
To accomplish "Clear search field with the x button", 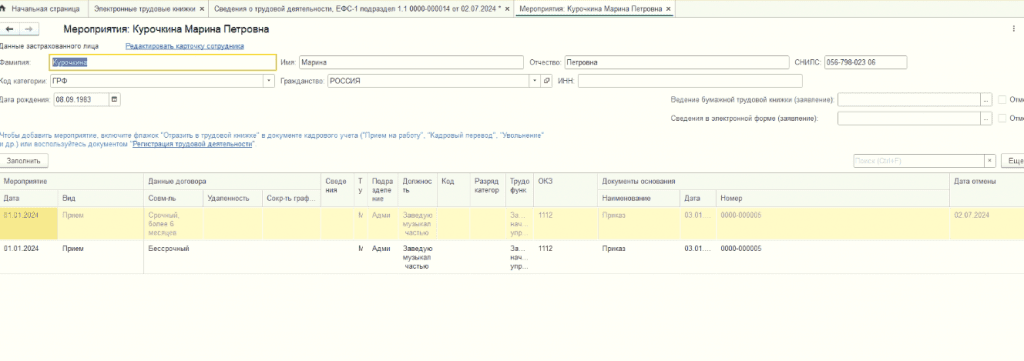I will (x=990, y=161).
